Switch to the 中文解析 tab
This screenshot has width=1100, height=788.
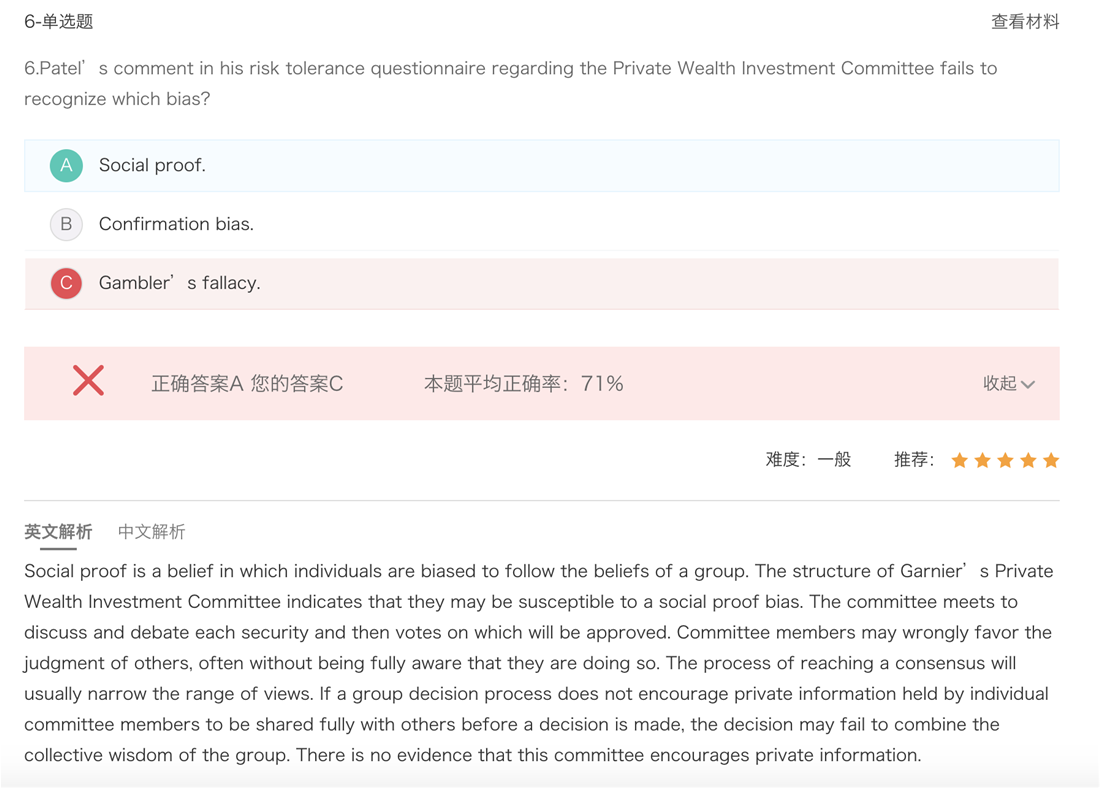click(x=151, y=532)
